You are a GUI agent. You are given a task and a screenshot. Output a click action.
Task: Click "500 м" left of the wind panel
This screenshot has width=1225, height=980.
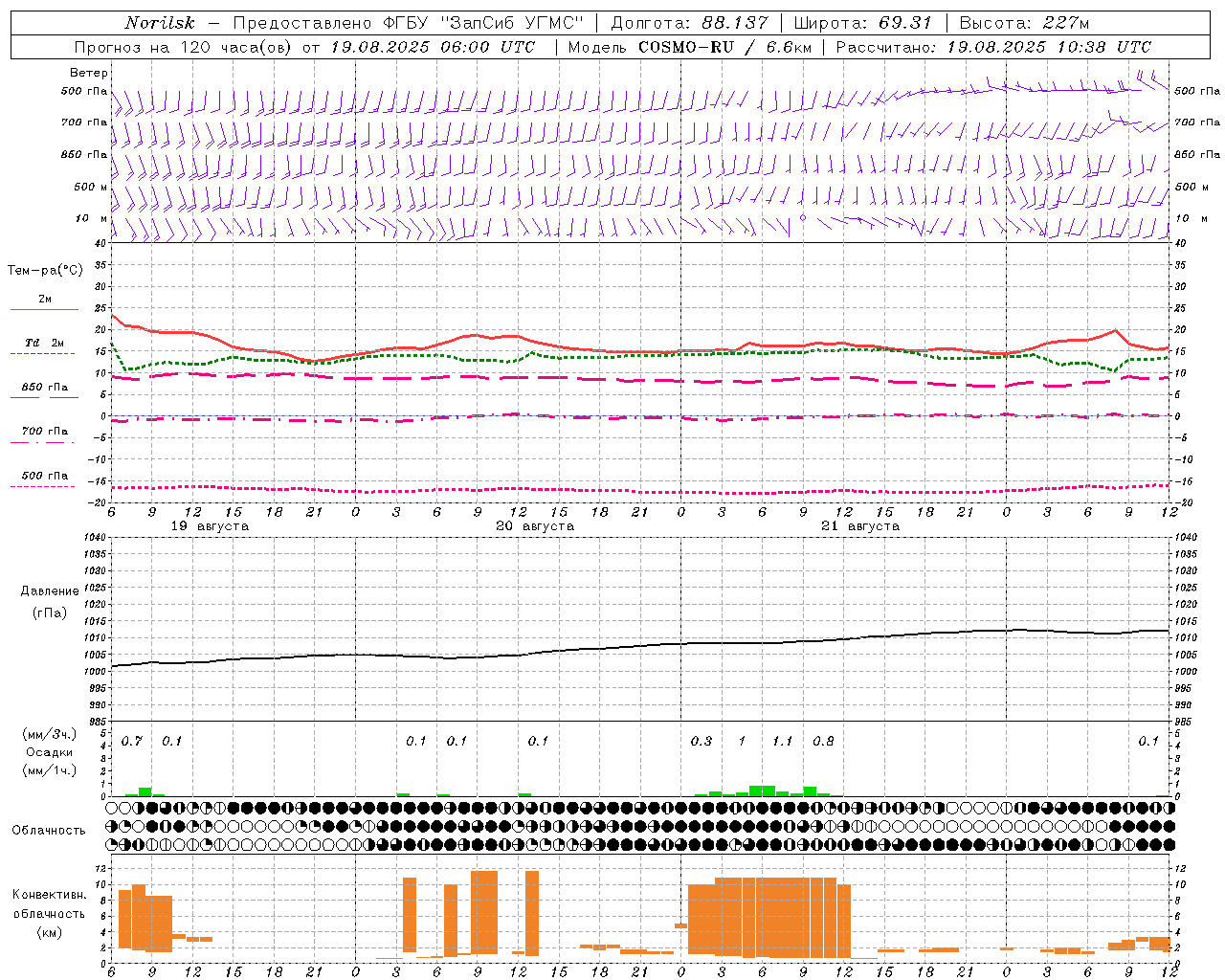coord(91,187)
